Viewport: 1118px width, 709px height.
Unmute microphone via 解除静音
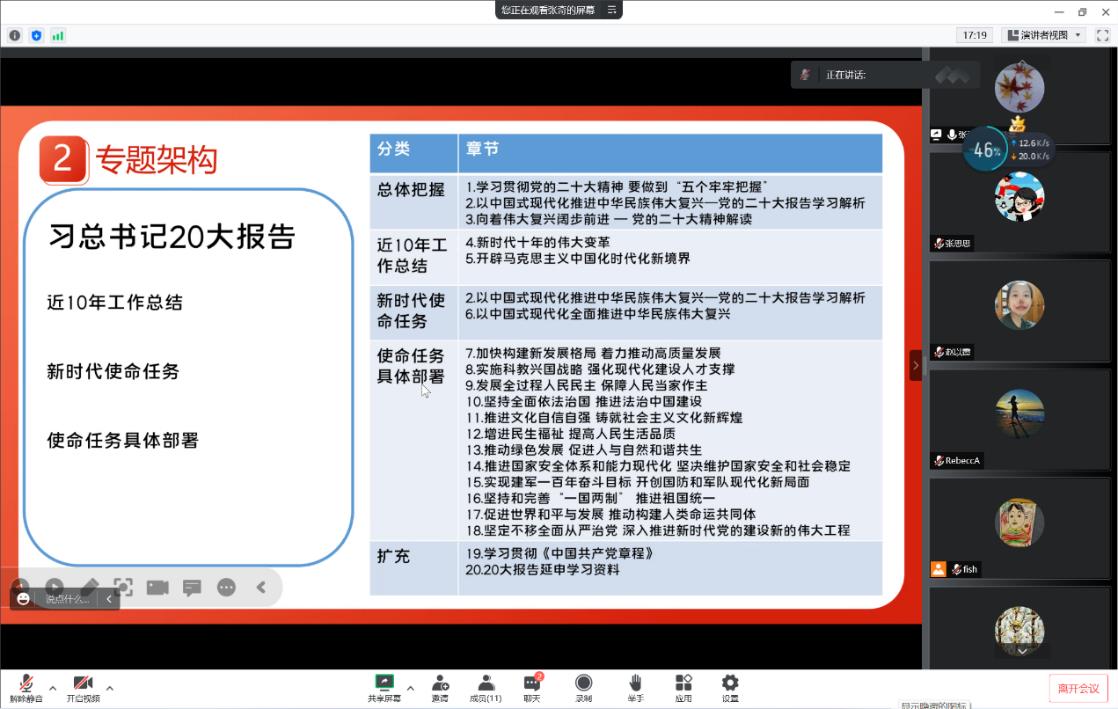coord(26,686)
